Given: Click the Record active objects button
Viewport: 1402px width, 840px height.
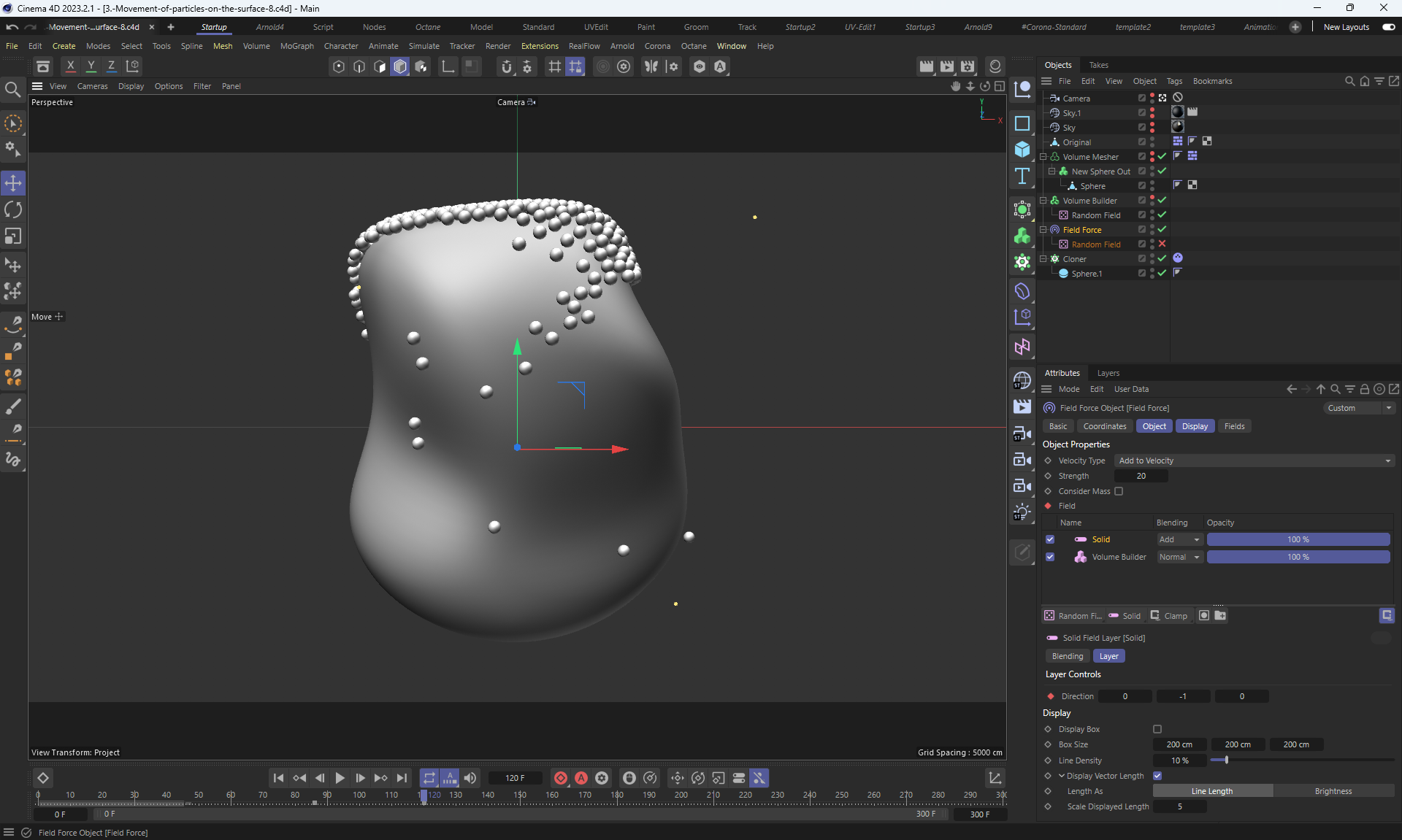Looking at the screenshot, I should click(x=561, y=778).
